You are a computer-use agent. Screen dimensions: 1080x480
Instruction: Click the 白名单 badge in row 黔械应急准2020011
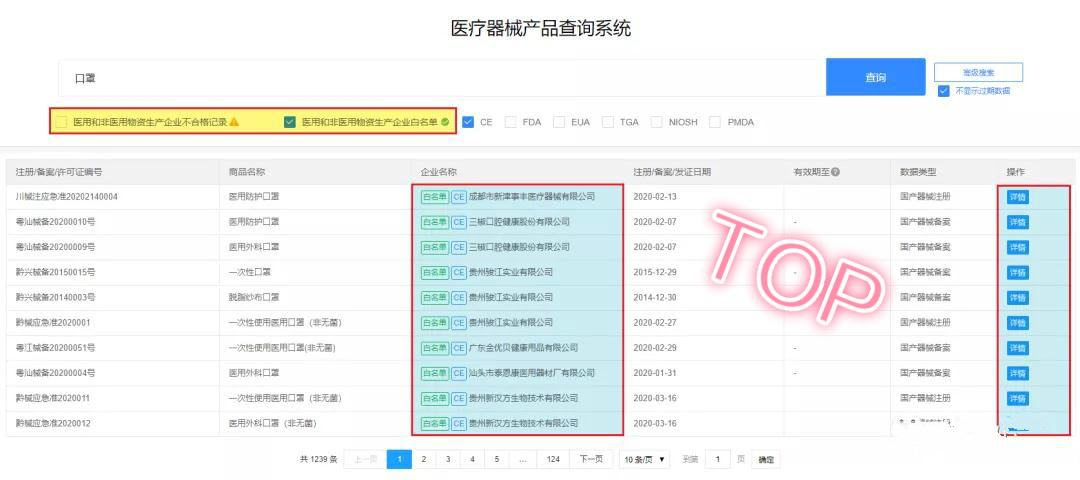(435, 398)
